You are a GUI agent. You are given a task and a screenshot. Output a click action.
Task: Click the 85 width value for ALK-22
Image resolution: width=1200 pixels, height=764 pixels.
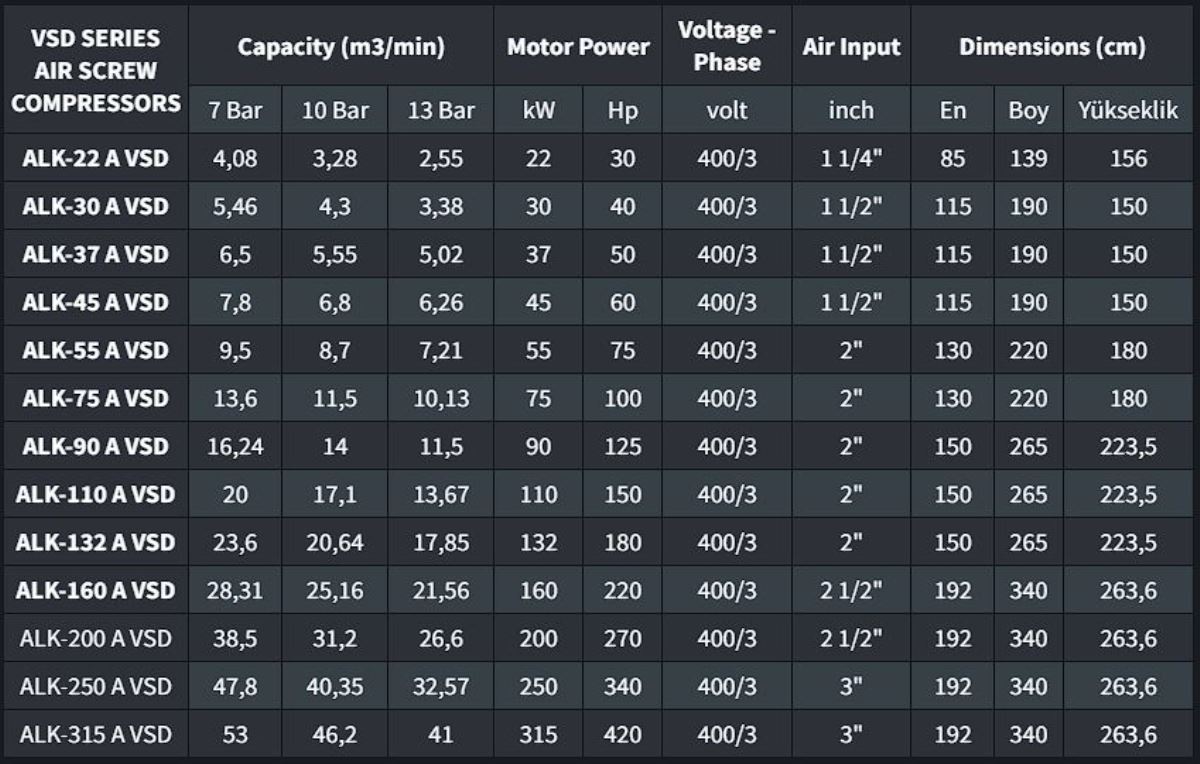[x=953, y=158]
